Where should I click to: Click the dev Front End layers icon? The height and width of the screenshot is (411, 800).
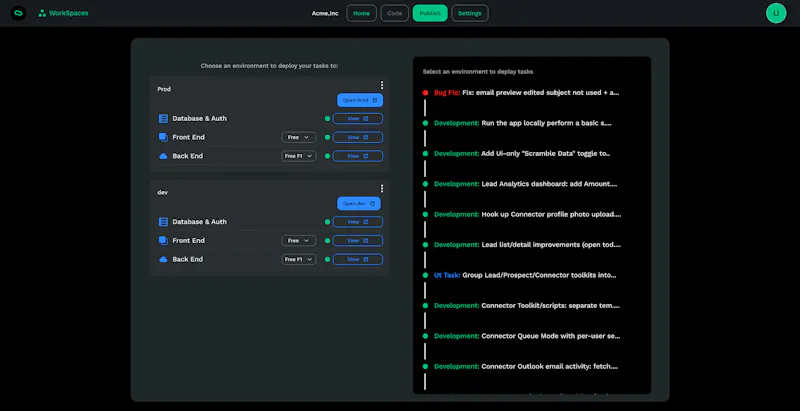[x=163, y=240]
